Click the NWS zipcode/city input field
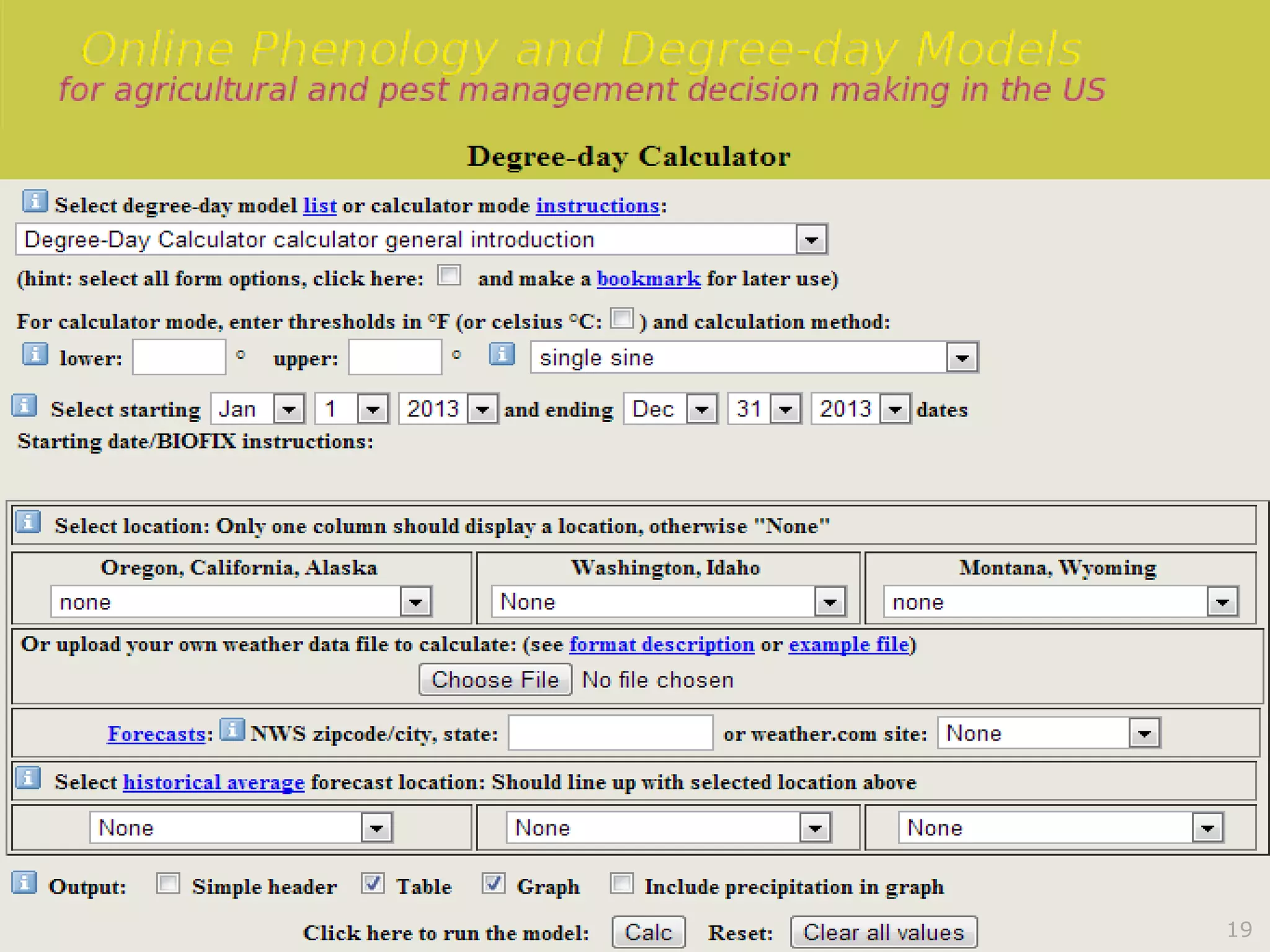The image size is (1270, 952). 610,733
